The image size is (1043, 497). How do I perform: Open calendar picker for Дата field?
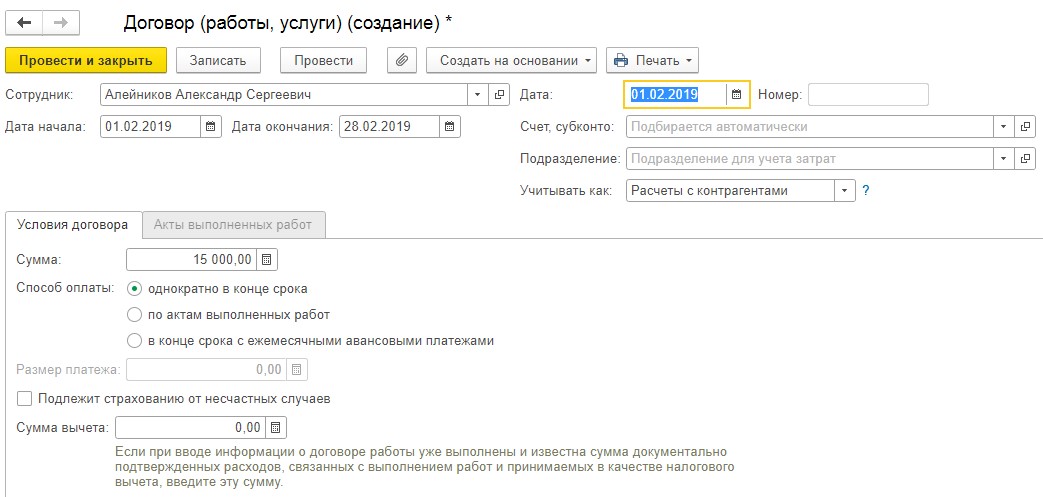pyautogui.click(x=737, y=95)
